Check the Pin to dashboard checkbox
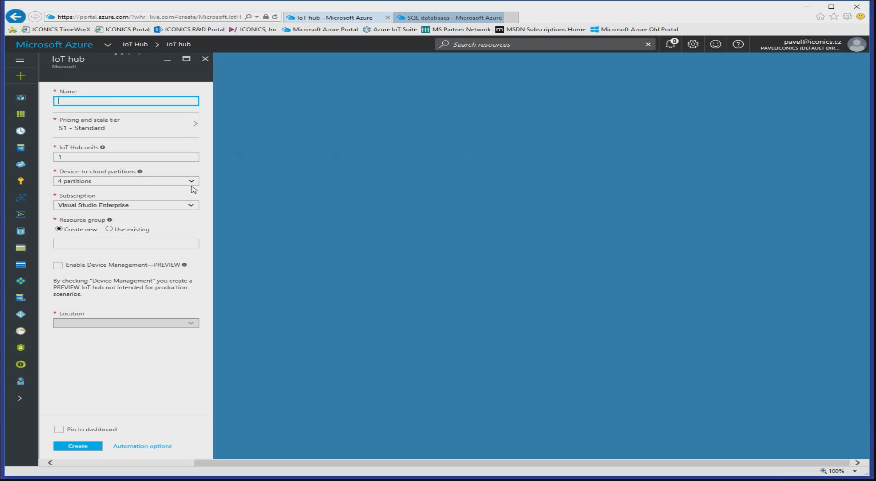The image size is (876, 481). pos(58,429)
